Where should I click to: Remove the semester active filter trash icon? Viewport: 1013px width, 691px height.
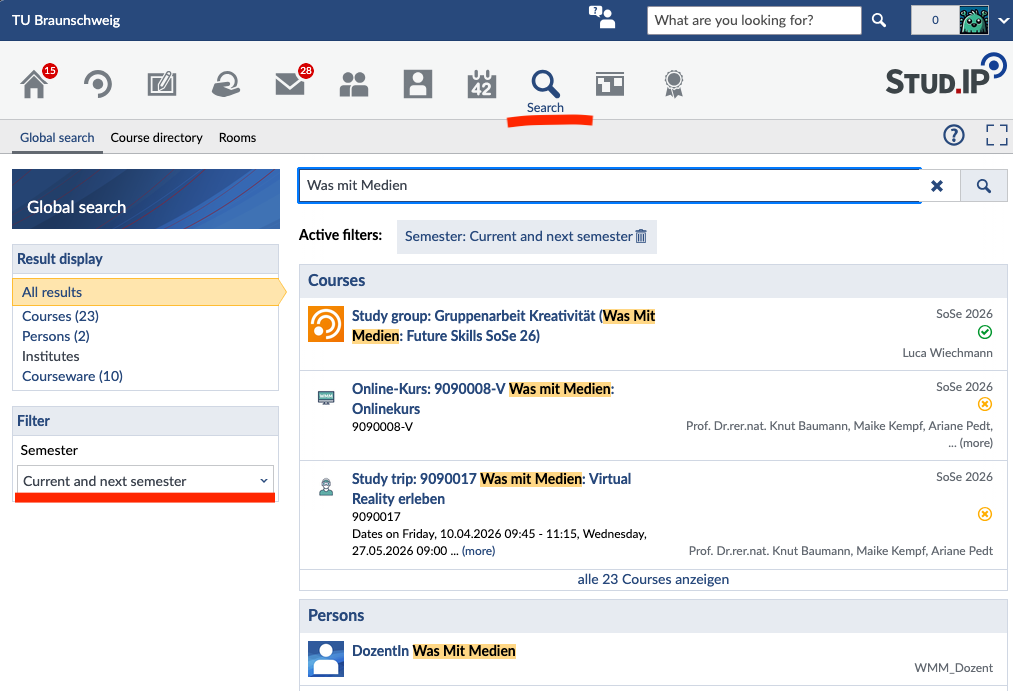tap(641, 236)
